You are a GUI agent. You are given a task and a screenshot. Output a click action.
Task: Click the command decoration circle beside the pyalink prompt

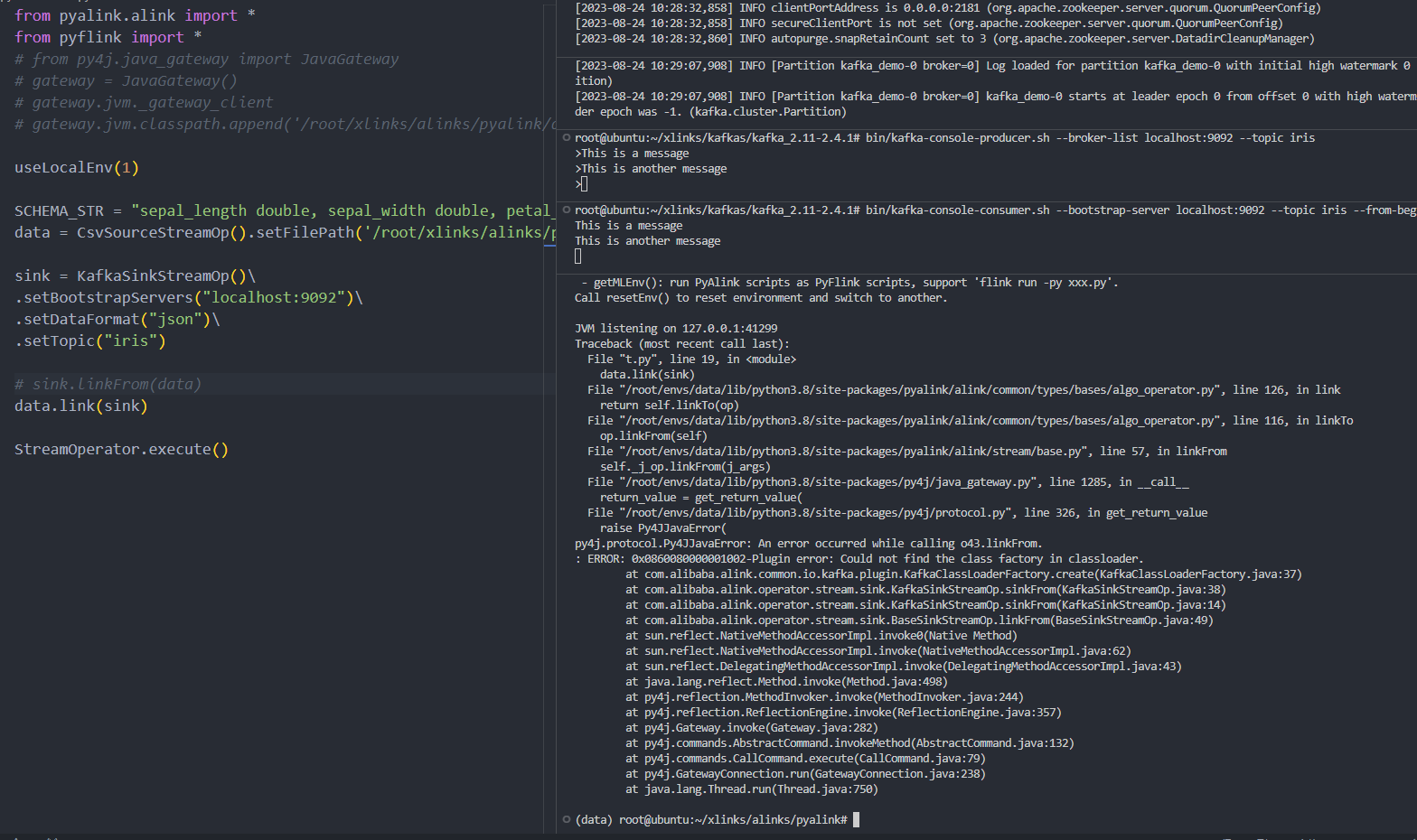pyautogui.click(x=567, y=820)
